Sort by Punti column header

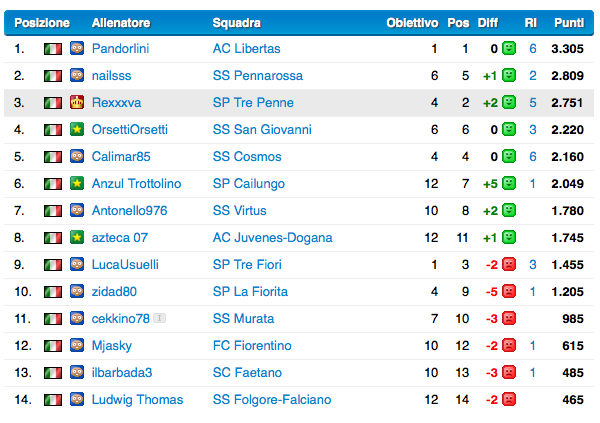569,23
